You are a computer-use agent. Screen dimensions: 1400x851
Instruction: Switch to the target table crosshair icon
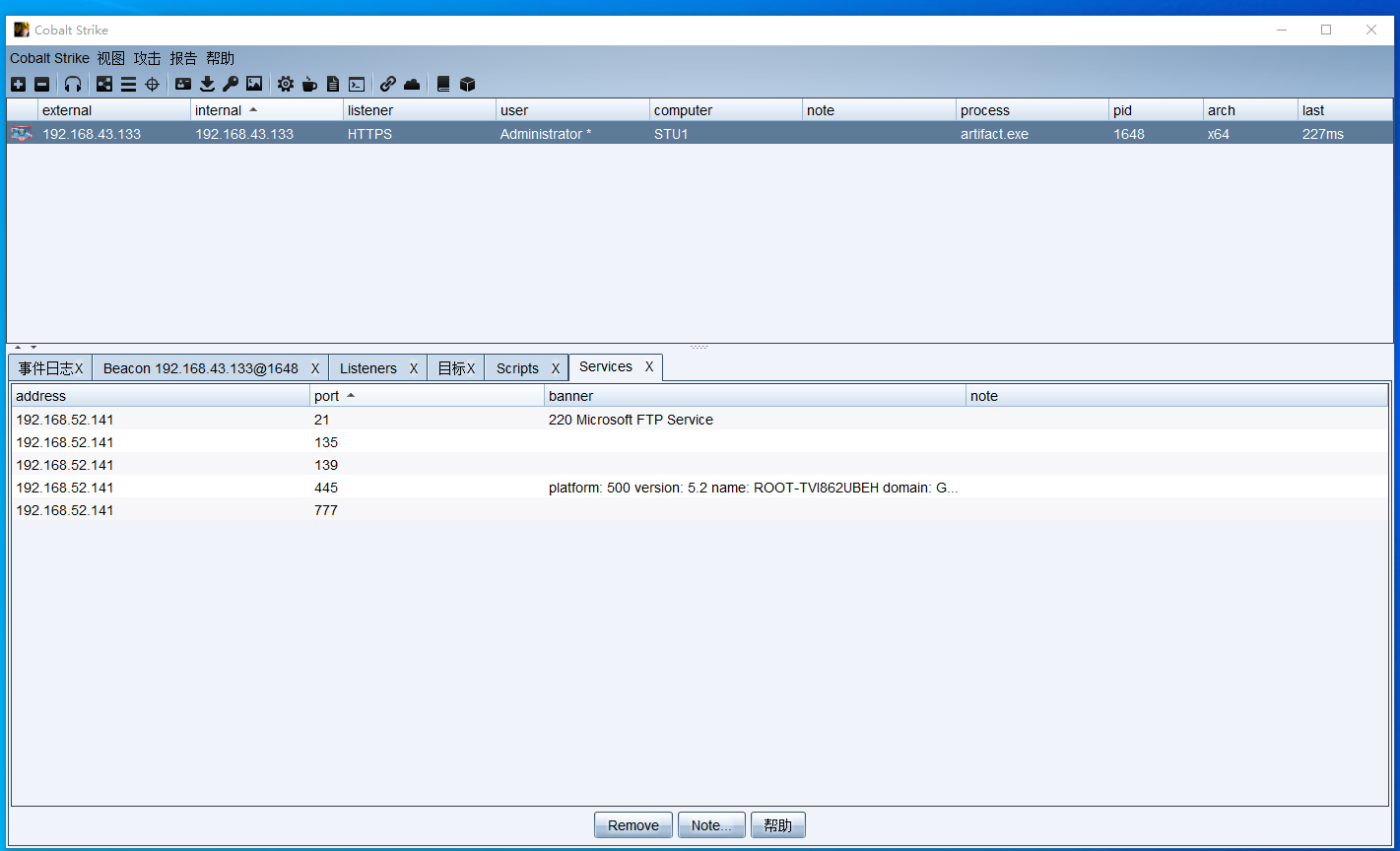pyautogui.click(x=152, y=85)
